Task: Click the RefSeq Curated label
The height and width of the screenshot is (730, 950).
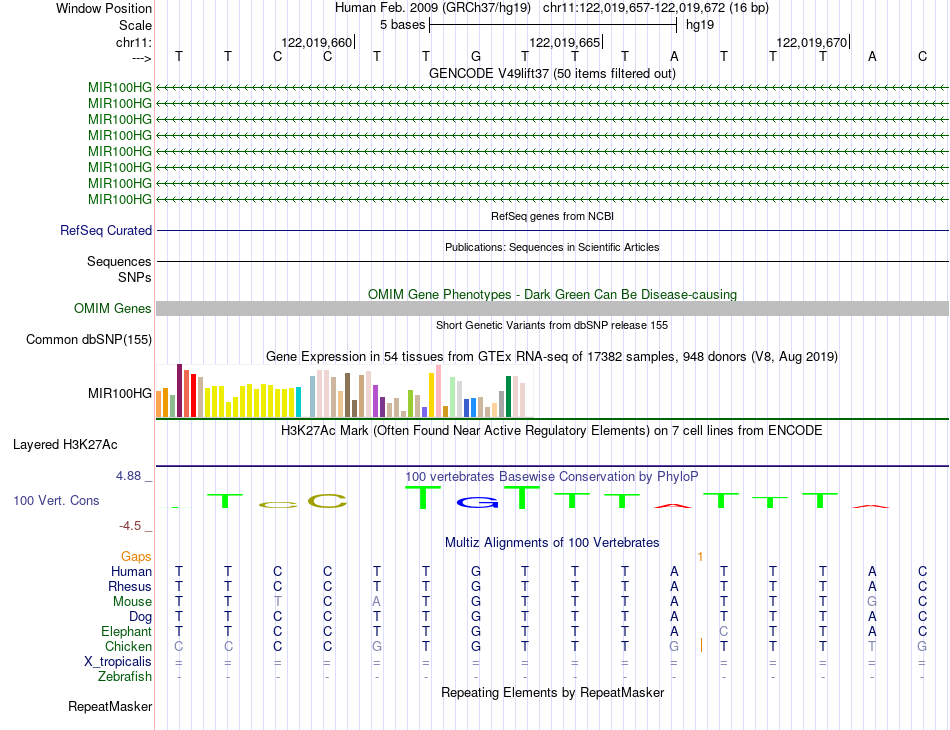Action: click(106, 230)
